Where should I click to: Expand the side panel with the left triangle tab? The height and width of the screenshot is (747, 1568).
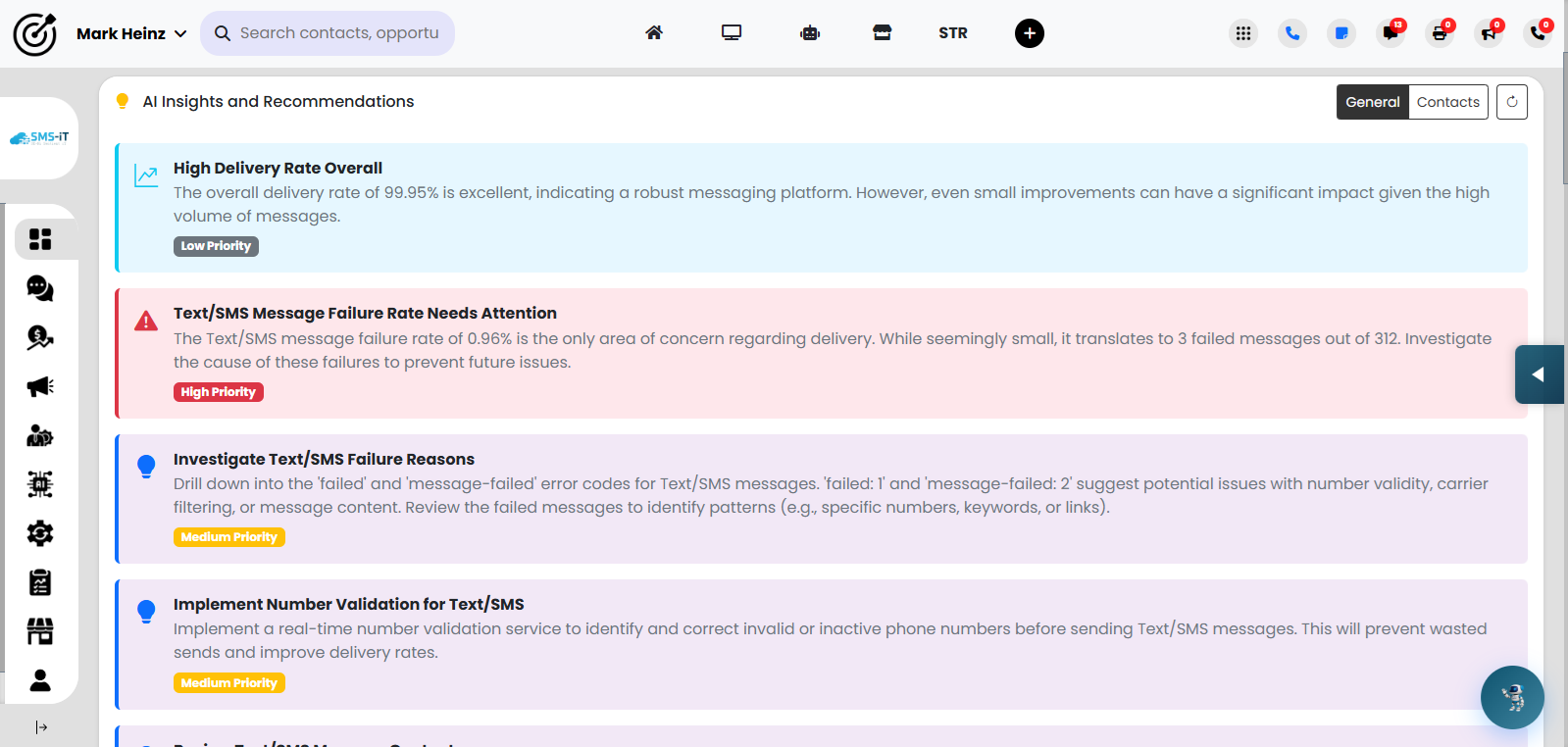[1540, 374]
